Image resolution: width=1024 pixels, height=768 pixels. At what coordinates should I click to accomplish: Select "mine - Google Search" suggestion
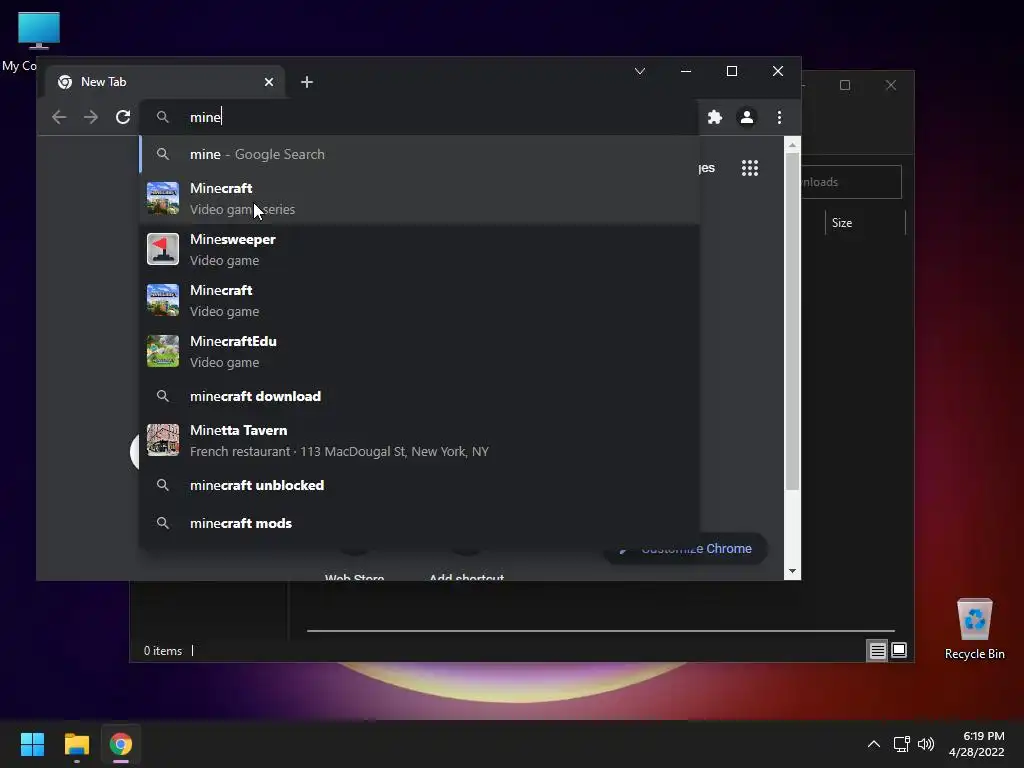pyautogui.click(x=419, y=154)
